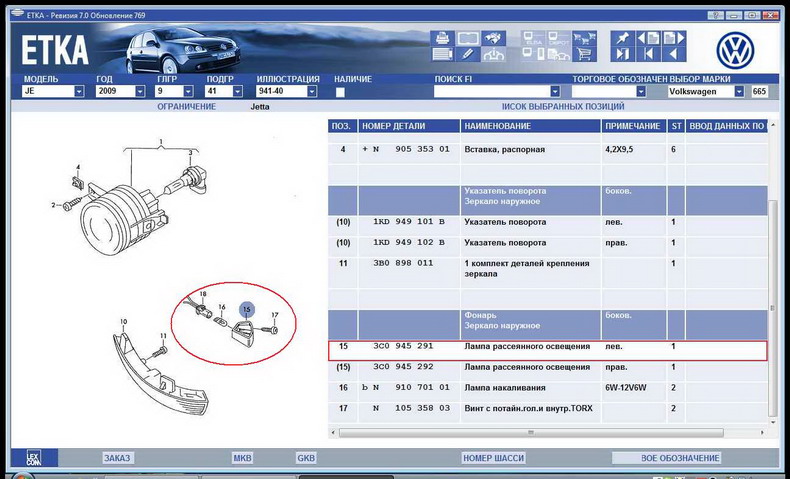Click the printer icon in the toolbar
Viewport: 790px width, 479px height.
[x=442, y=38]
